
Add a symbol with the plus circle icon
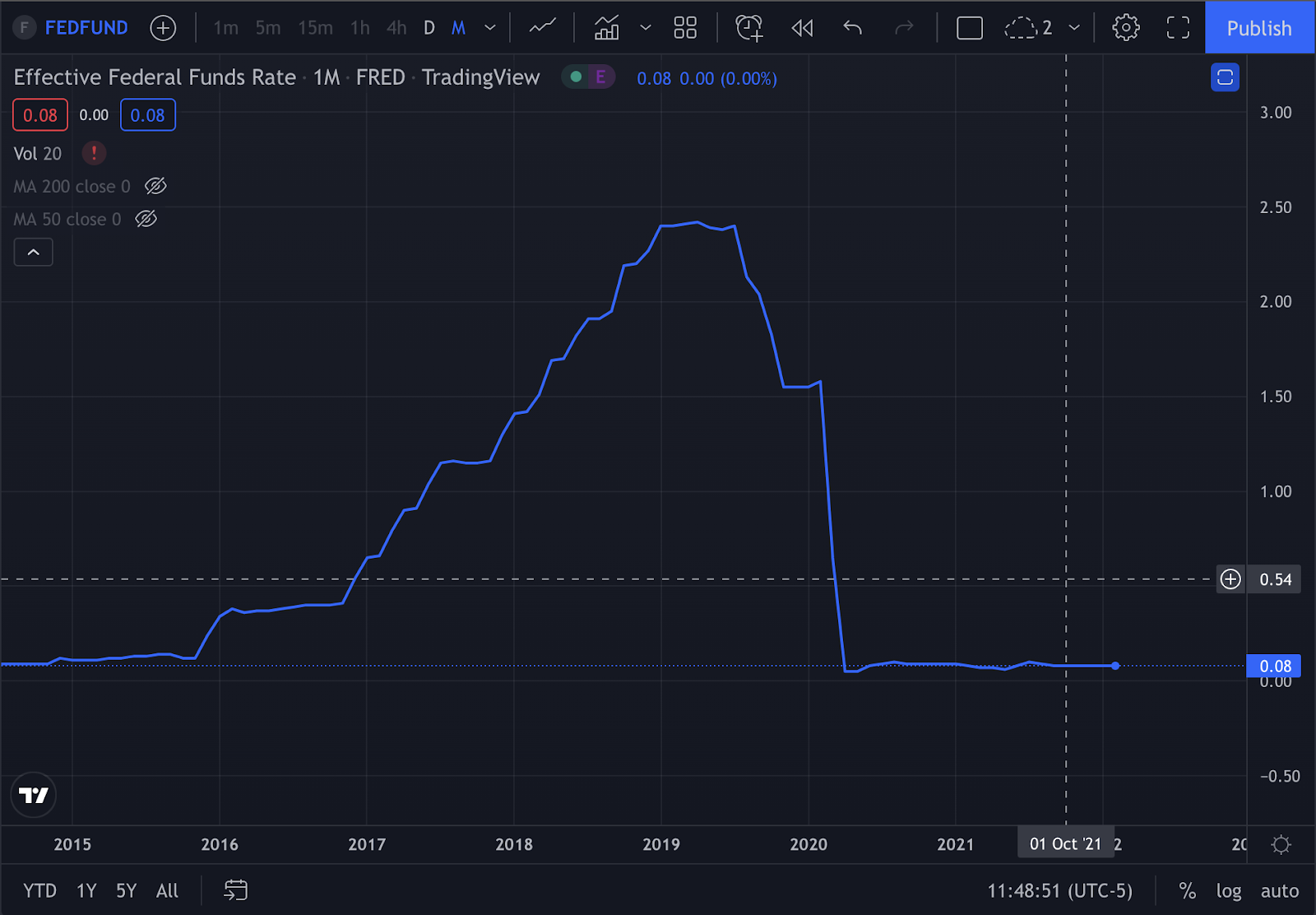164,28
